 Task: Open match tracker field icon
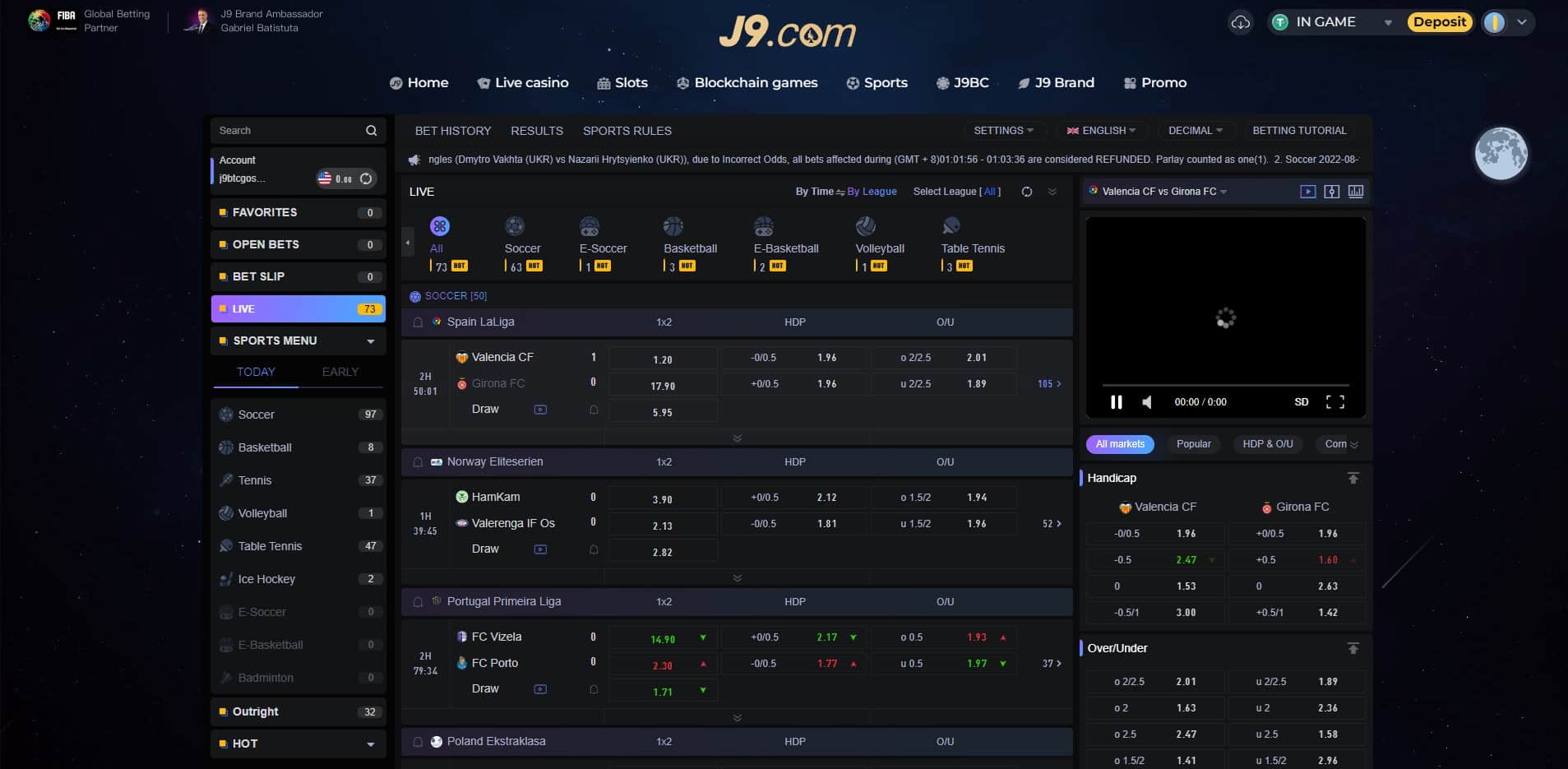(1332, 192)
